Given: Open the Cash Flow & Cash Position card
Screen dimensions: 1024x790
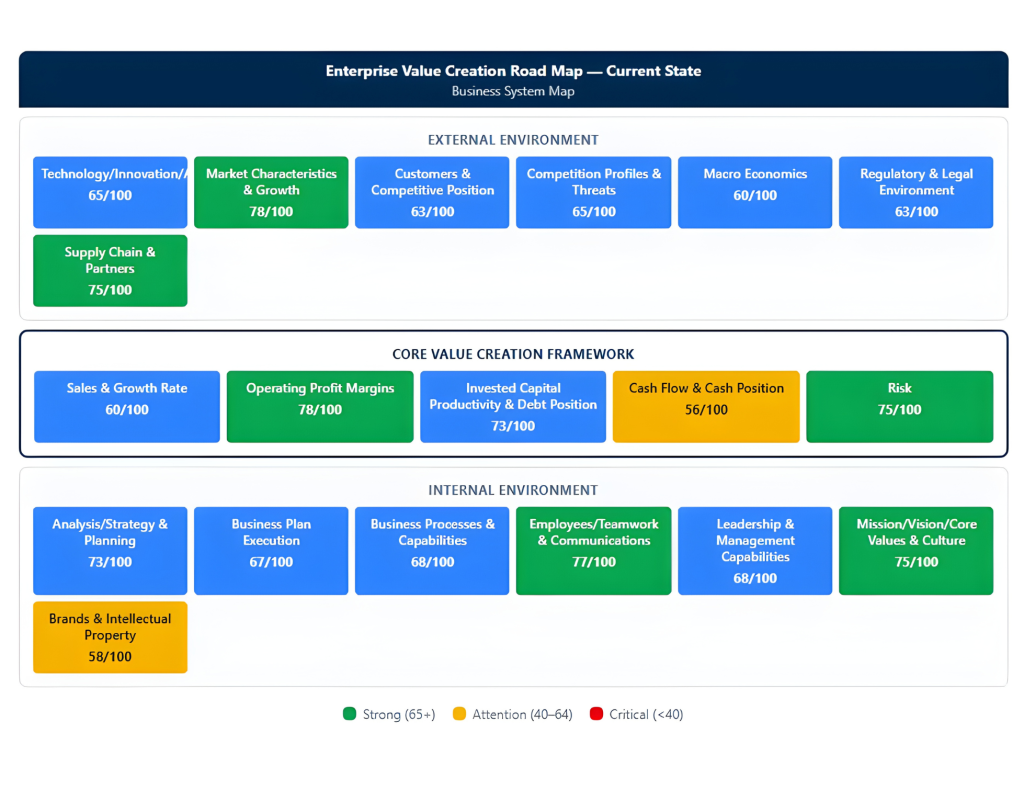Looking at the screenshot, I should pos(706,406).
